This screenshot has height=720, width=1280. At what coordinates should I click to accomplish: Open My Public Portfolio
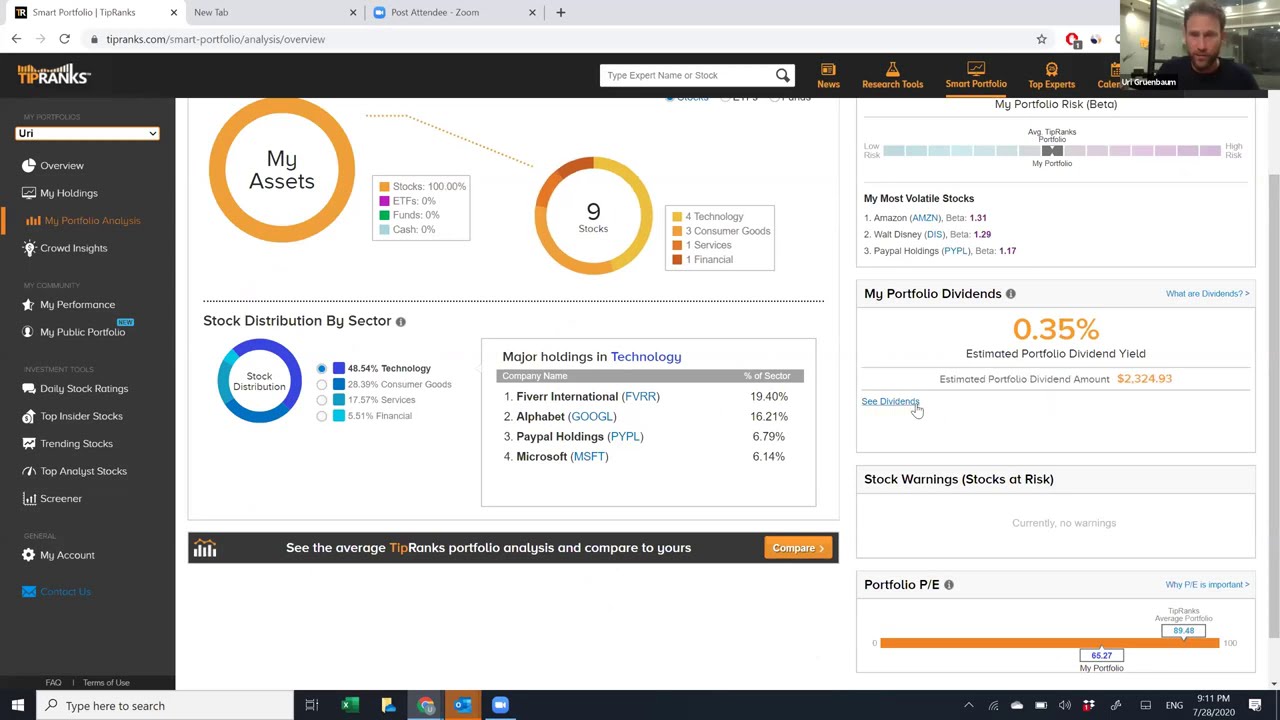click(x=74, y=332)
